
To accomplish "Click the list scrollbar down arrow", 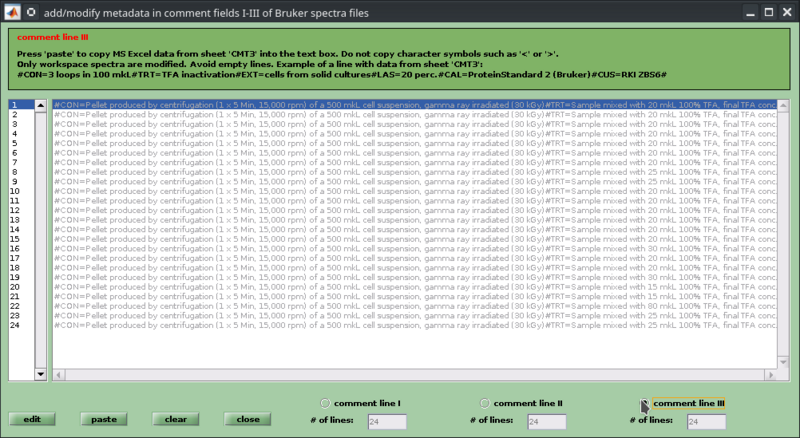I will [x=40, y=374].
